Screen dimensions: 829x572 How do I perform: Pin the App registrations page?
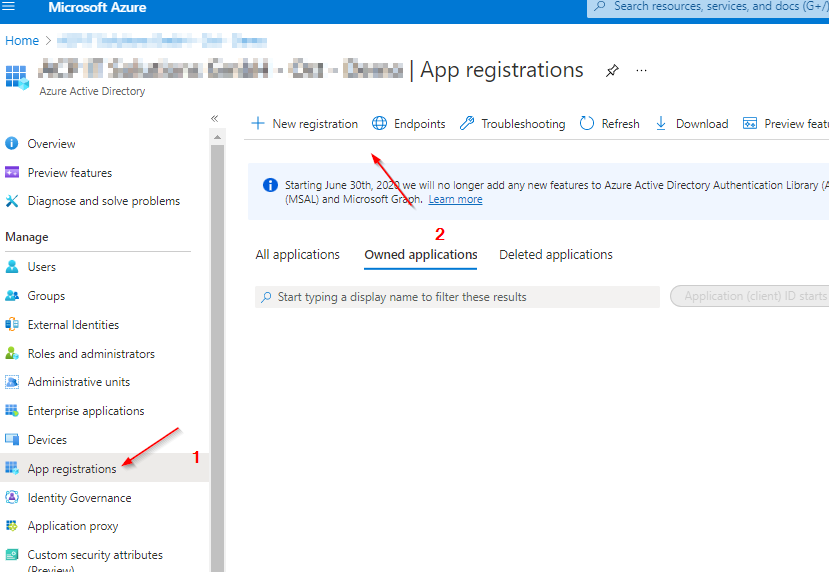click(612, 70)
